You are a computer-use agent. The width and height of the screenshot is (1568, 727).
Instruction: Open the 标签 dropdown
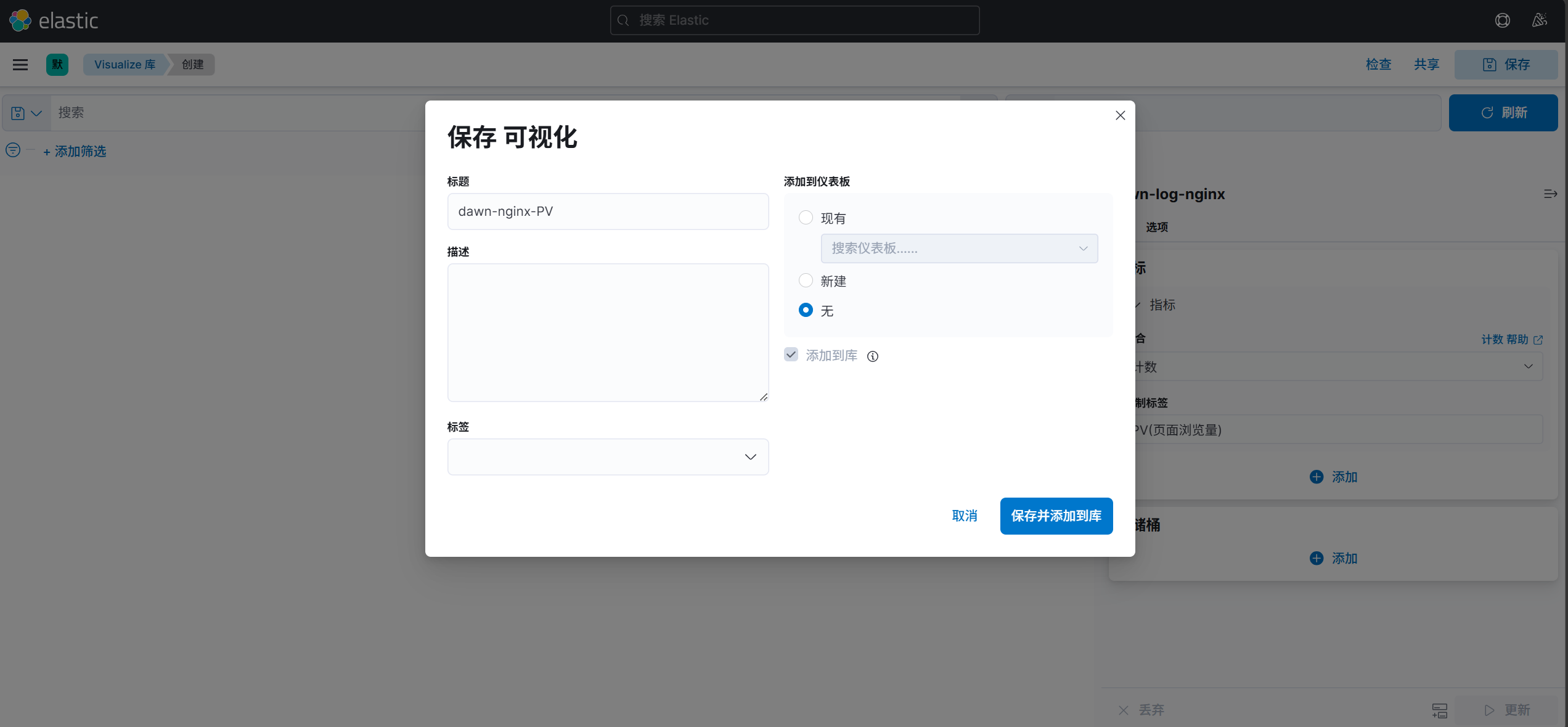pyautogui.click(x=608, y=457)
